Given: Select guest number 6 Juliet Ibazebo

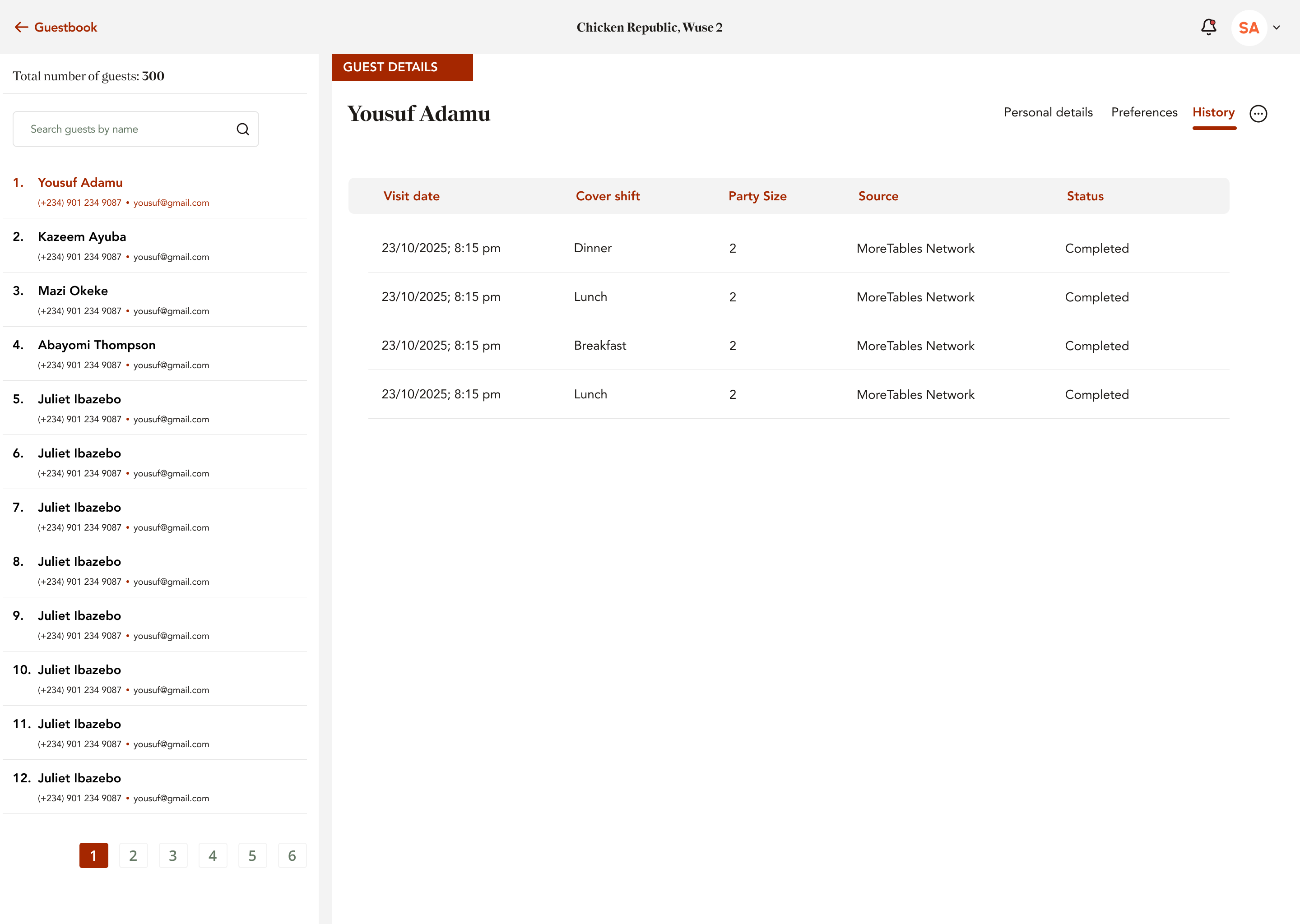Looking at the screenshot, I should pos(155,462).
